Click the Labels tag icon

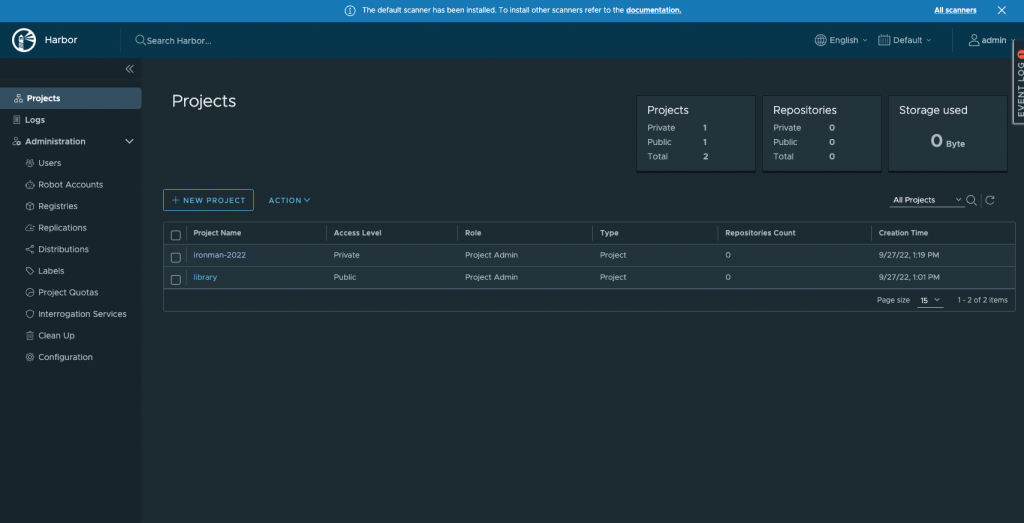29,271
